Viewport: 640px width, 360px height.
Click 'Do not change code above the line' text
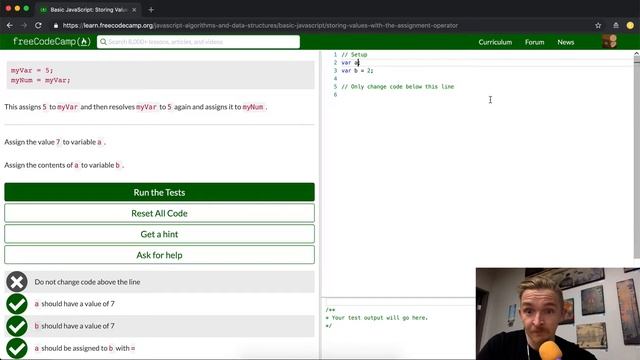[87, 282]
